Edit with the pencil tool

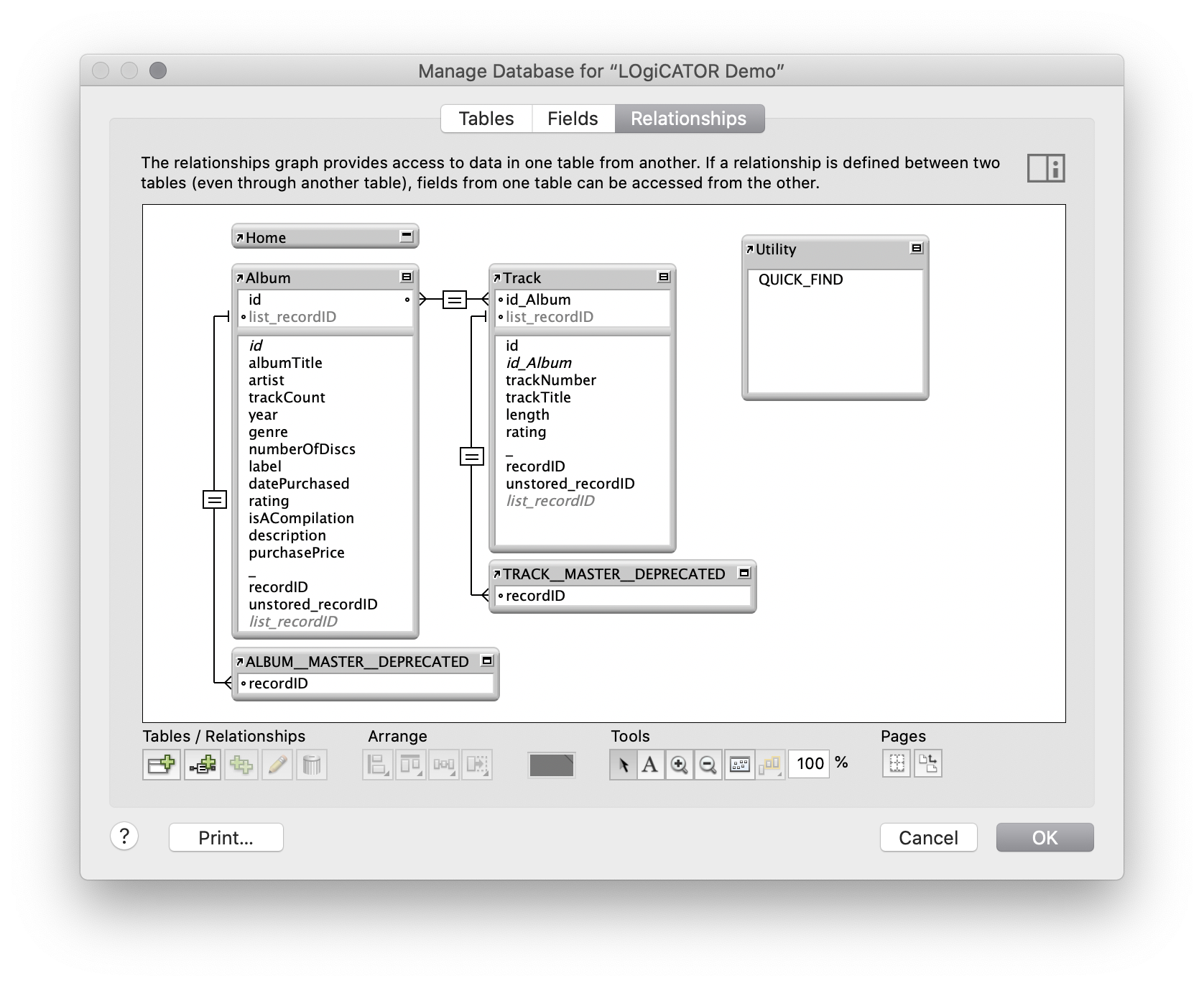point(278,765)
